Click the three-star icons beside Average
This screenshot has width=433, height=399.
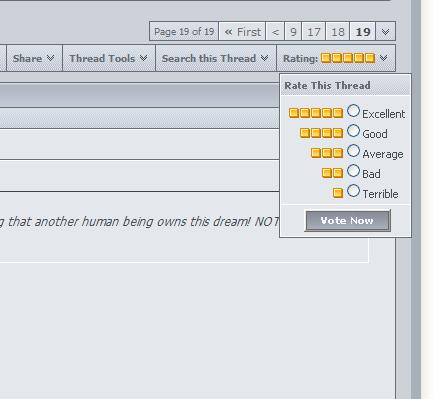click(327, 153)
